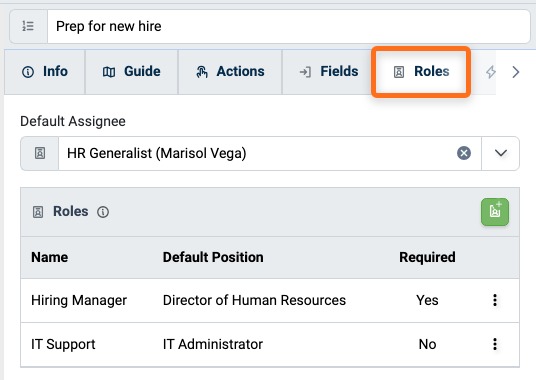The height and width of the screenshot is (380, 536).
Task: Click the Roles panel badge icon
Action: [38, 212]
